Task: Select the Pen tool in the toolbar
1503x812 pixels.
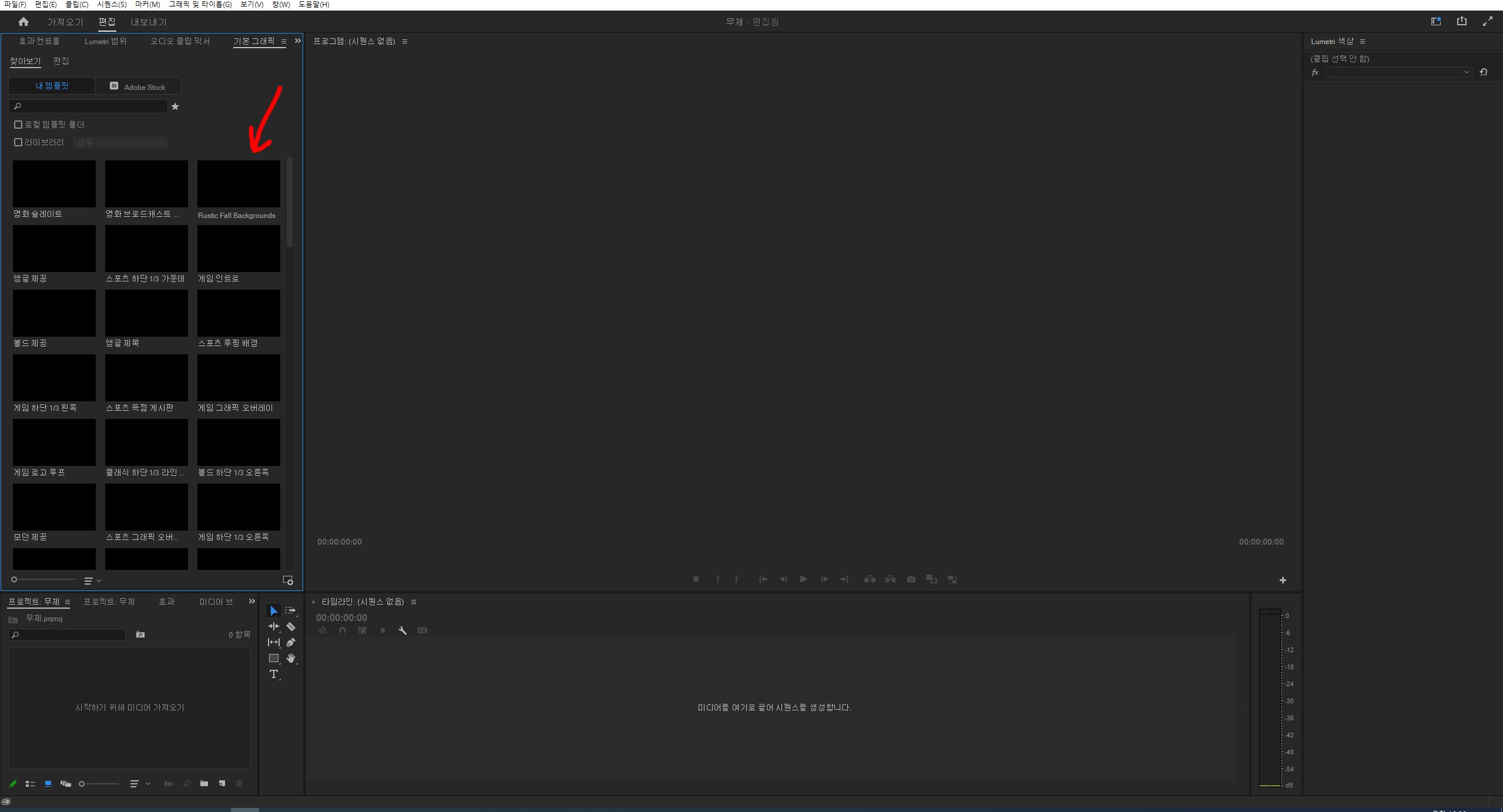Action: pos(291,642)
